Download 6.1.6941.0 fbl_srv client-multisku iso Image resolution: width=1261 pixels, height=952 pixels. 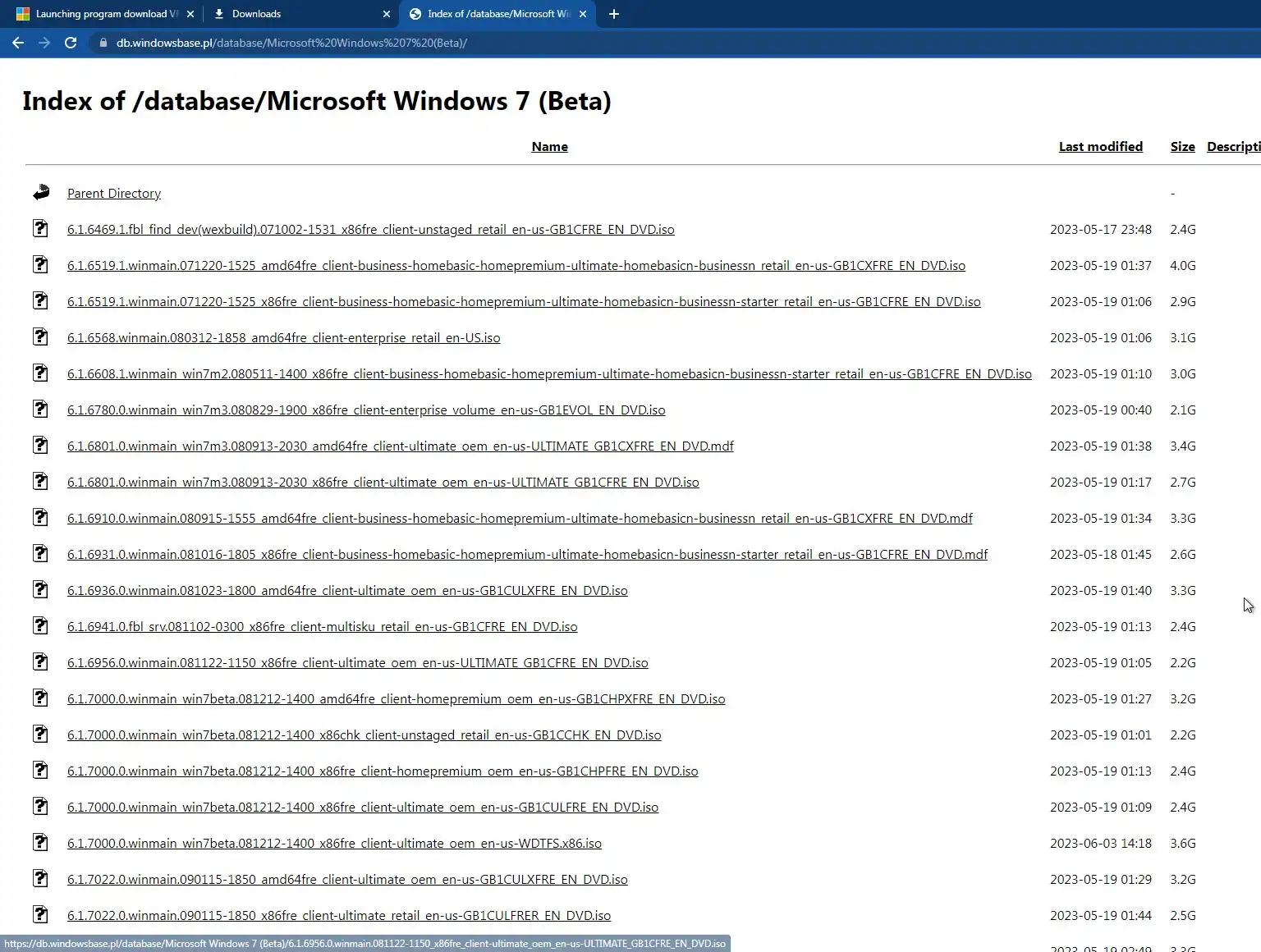pyautogui.click(x=322, y=627)
